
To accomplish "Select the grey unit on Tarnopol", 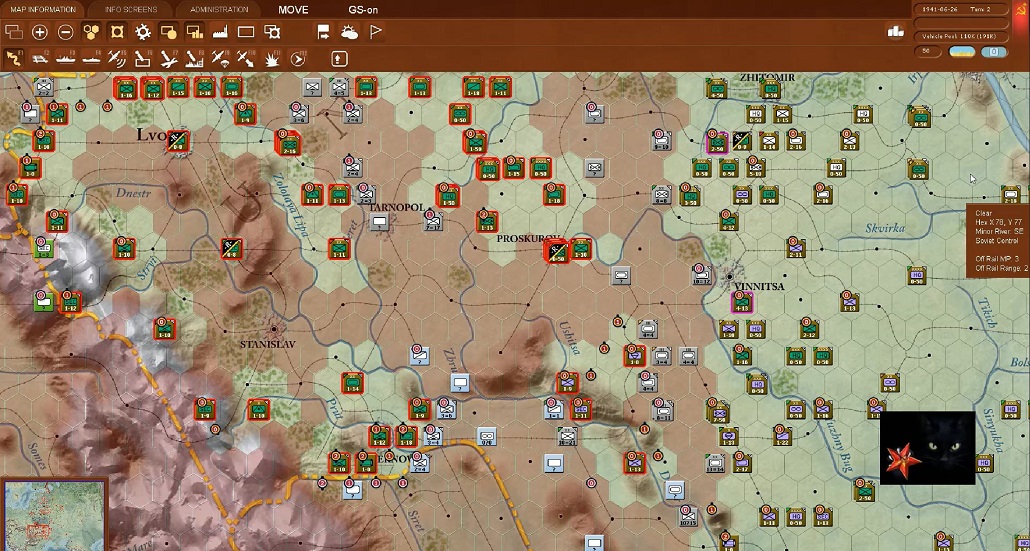I will coord(378,222).
